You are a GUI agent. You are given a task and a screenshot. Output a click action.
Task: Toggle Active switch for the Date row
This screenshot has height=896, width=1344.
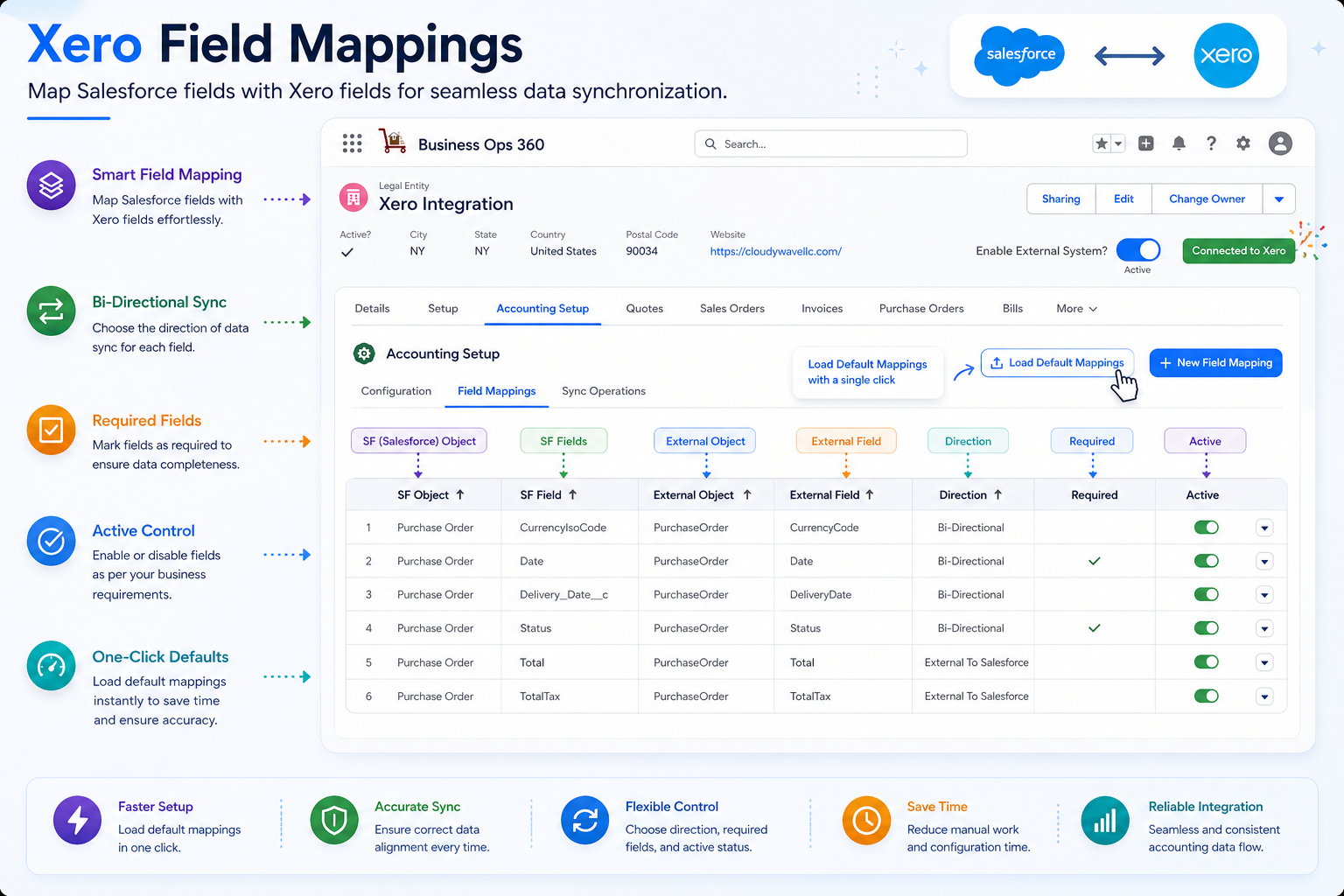1207,561
